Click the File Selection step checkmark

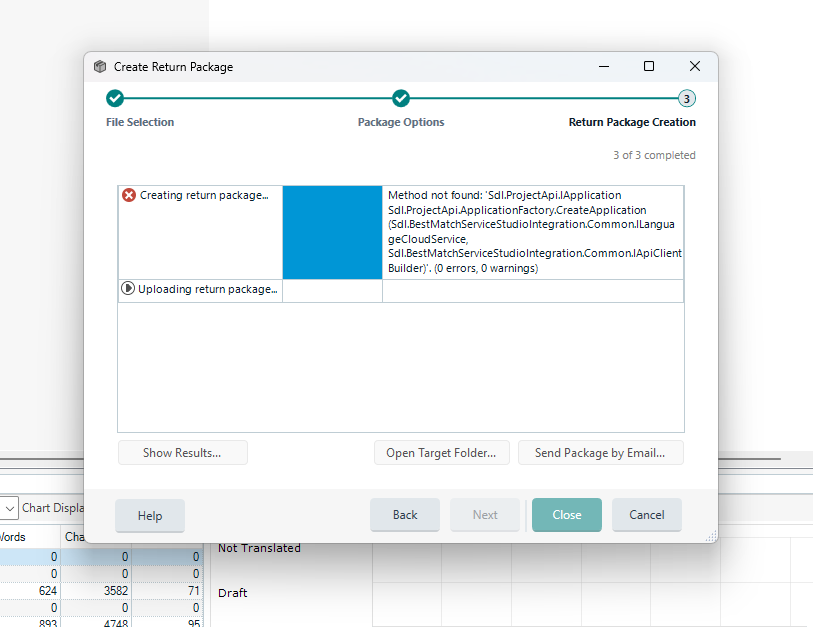115,98
